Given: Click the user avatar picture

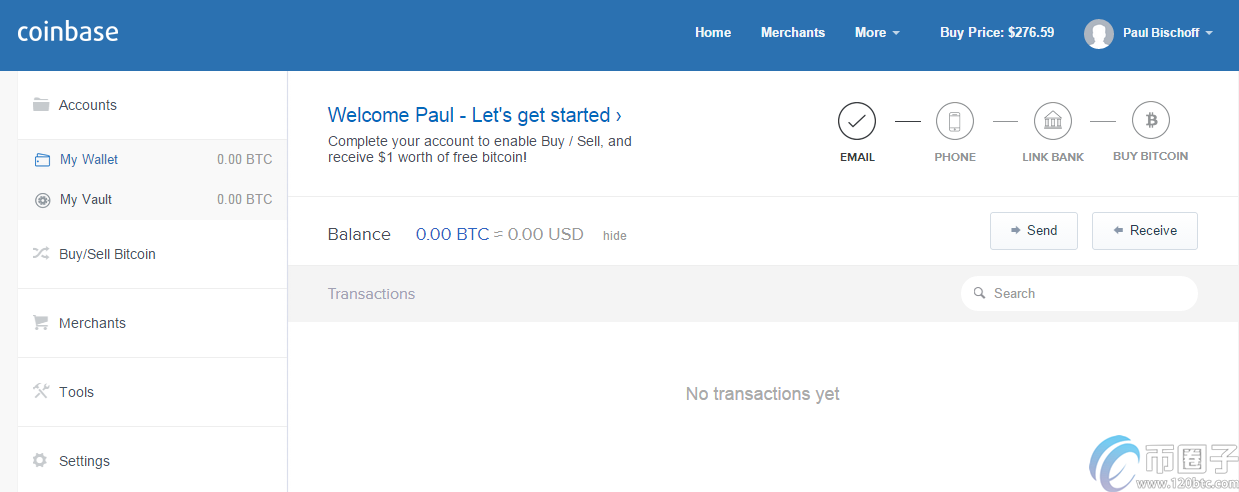Looking at the screenshot, I should coord(1098,34).
